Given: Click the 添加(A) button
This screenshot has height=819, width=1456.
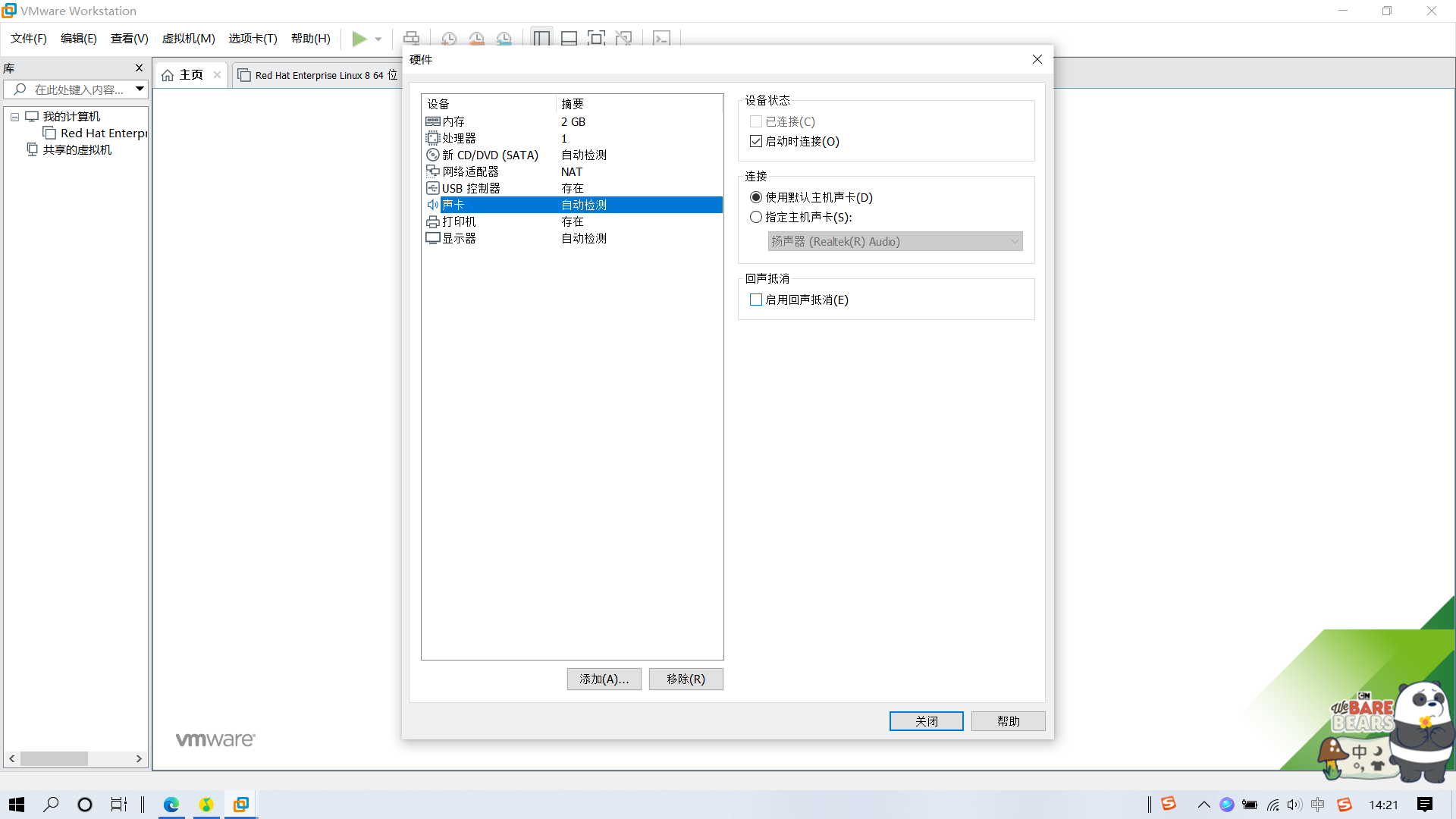Looking at the screenshot, I should pyautogui.click(x=604, y=679).
